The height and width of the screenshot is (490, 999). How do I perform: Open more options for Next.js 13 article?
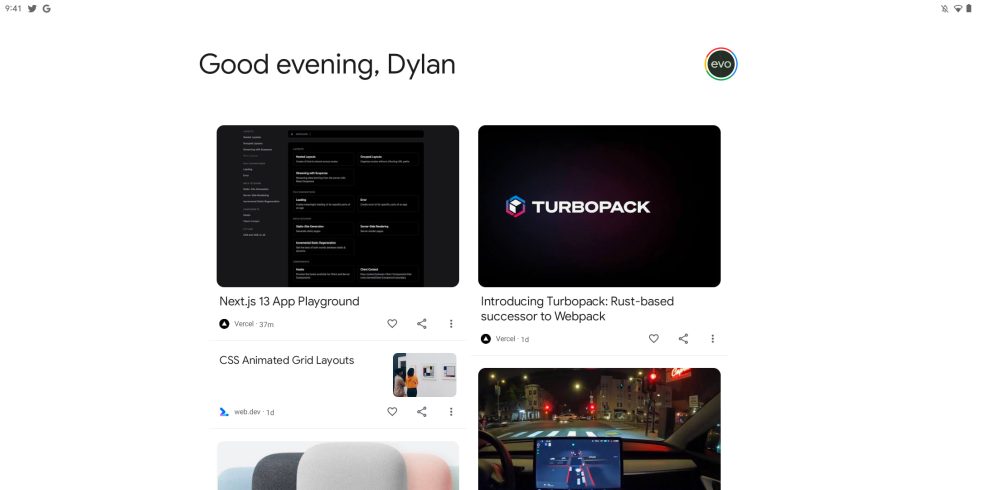click(x=451, y=324)
